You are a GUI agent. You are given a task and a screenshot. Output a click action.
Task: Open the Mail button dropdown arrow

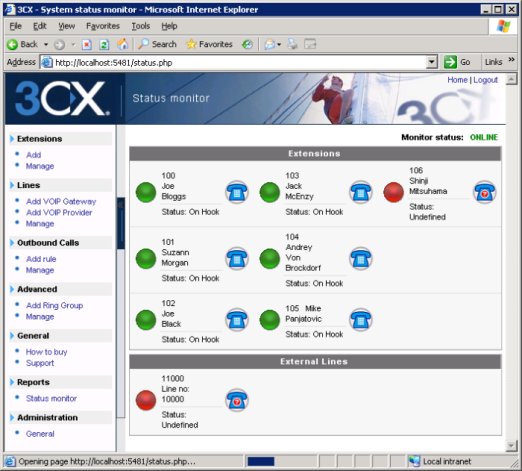(x=279, y=44)
